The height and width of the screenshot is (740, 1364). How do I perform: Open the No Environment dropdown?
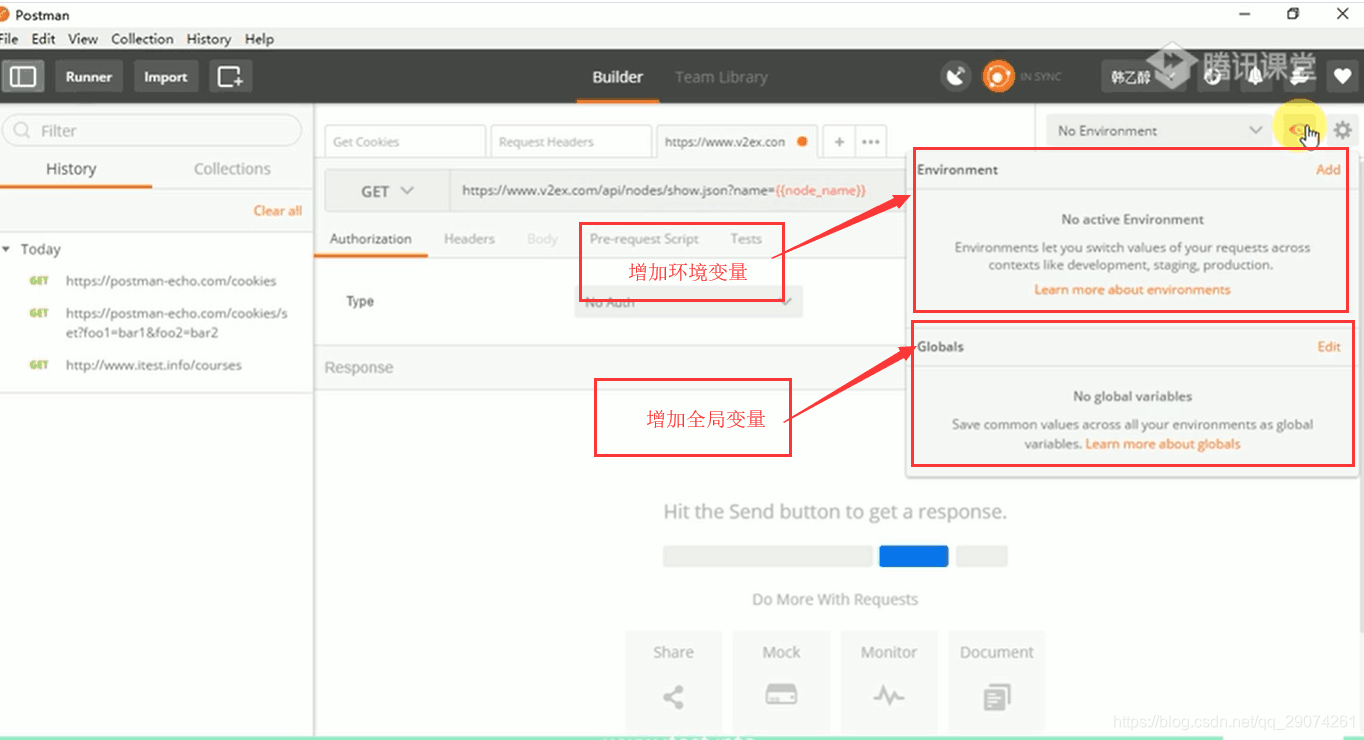[x=1160, y=130]
